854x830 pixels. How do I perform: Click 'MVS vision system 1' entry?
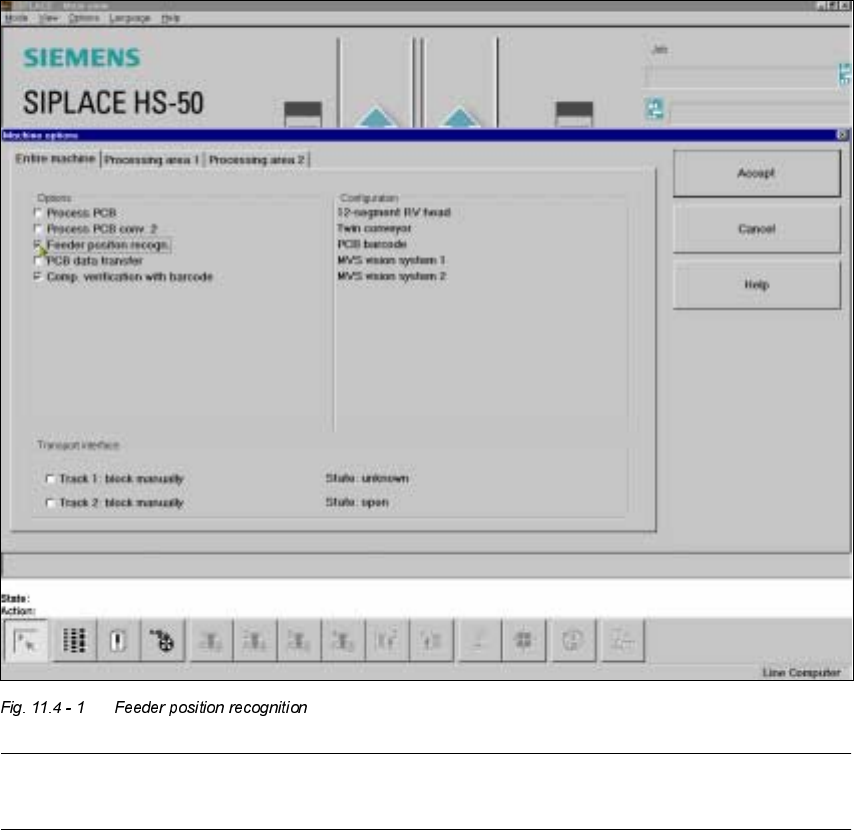(x=392, y=260)
